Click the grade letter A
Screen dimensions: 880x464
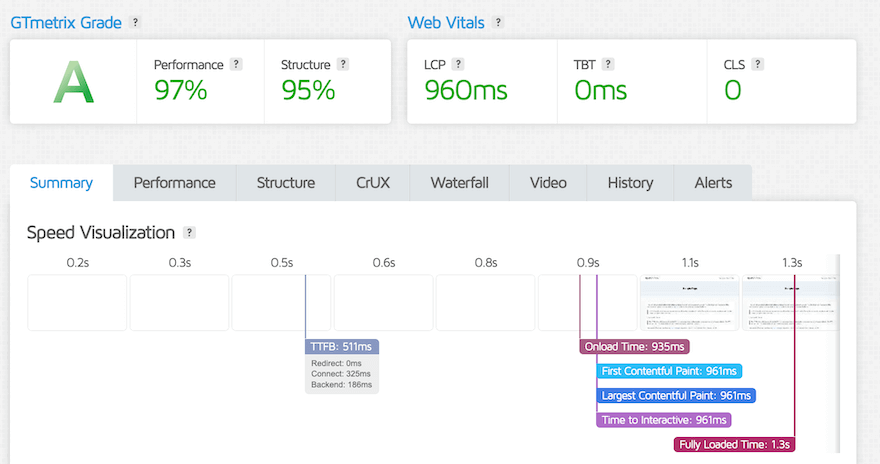[x=74, y=82]
